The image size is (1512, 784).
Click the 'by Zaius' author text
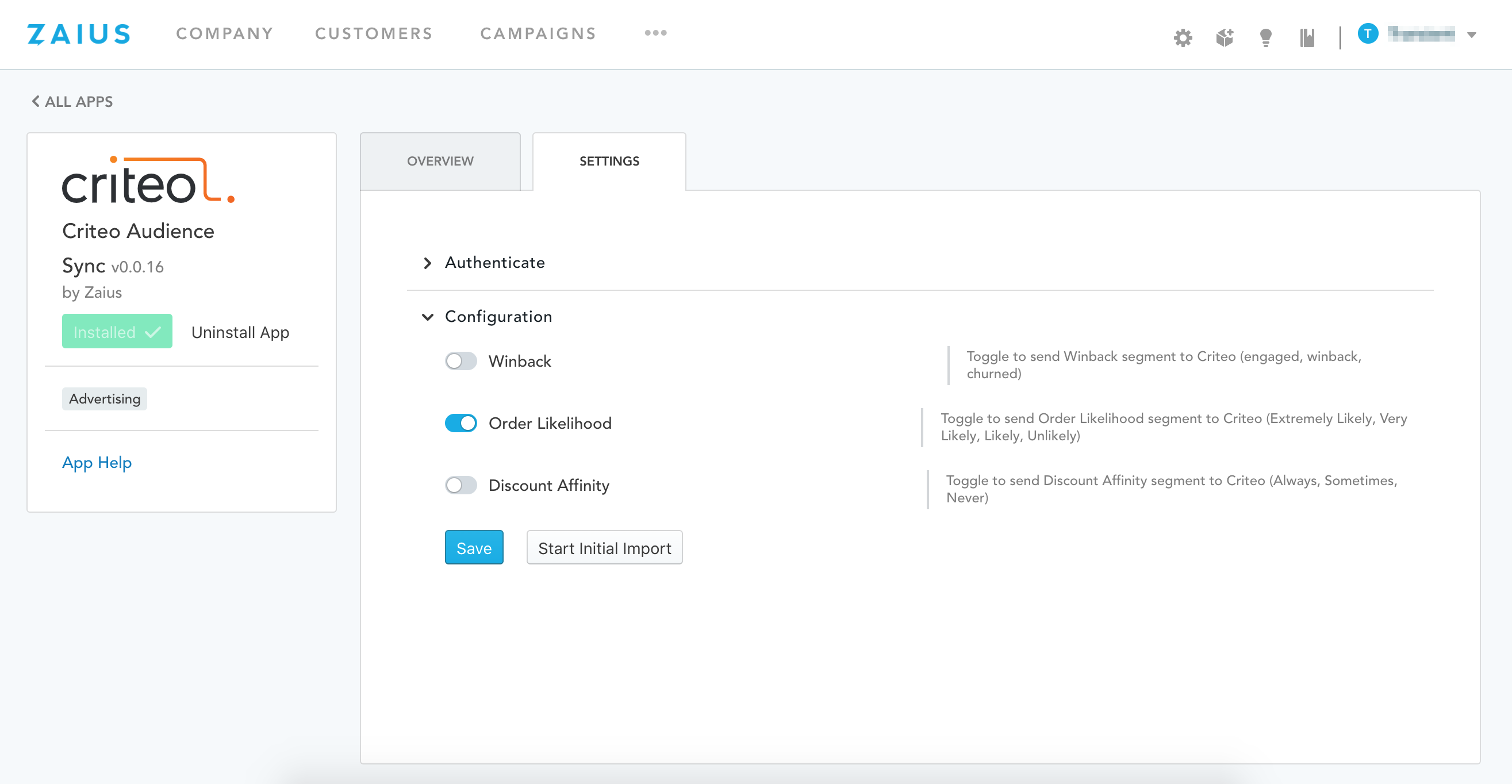click(92, 292)
